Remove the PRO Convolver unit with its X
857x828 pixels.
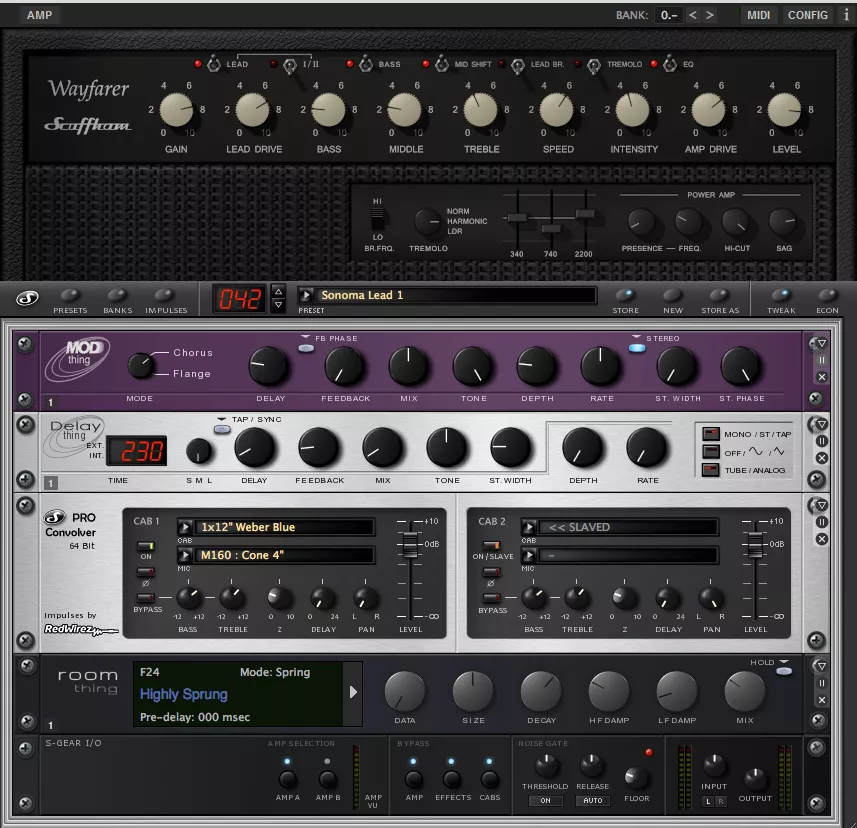[821, 539]
